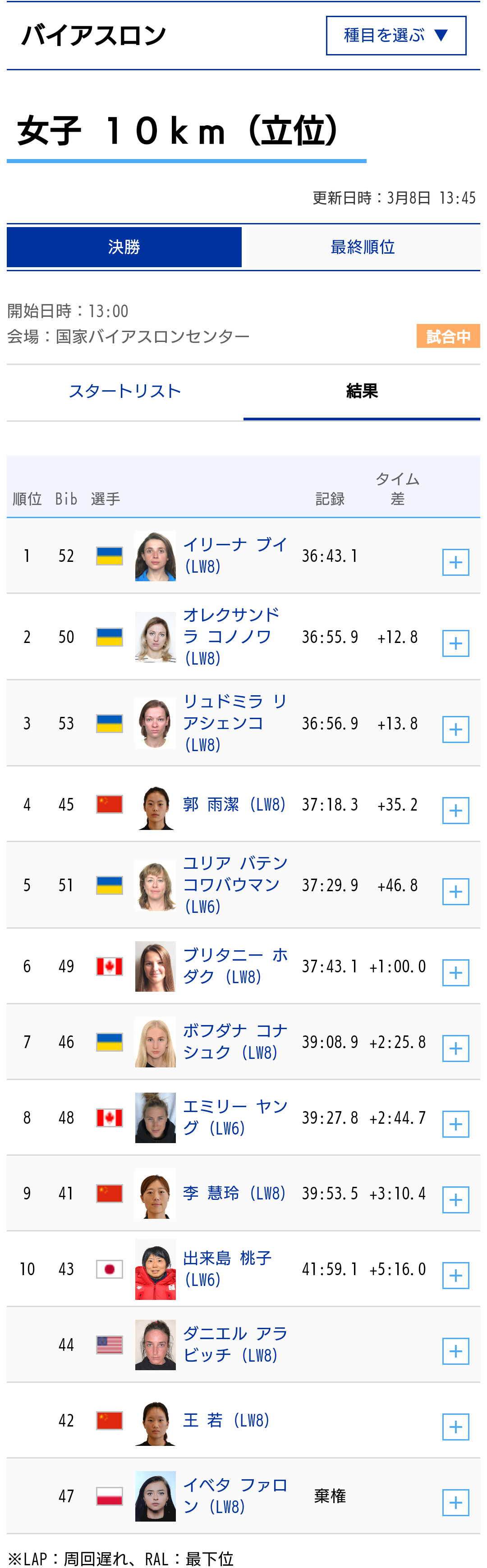Click Japan flag icon beside 出来島 桃子

110,1269
